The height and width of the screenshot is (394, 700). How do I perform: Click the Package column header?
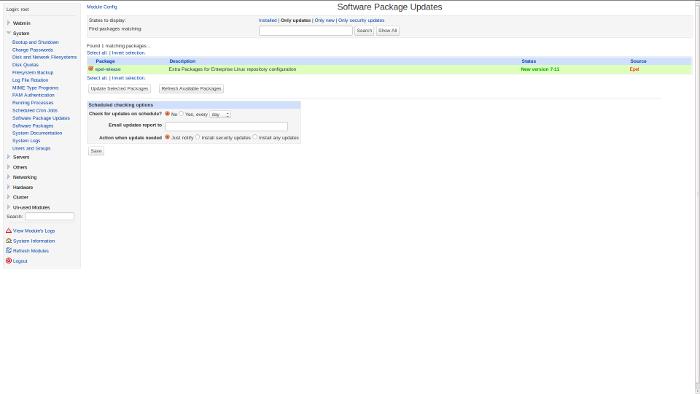click(x=105, y=61)
